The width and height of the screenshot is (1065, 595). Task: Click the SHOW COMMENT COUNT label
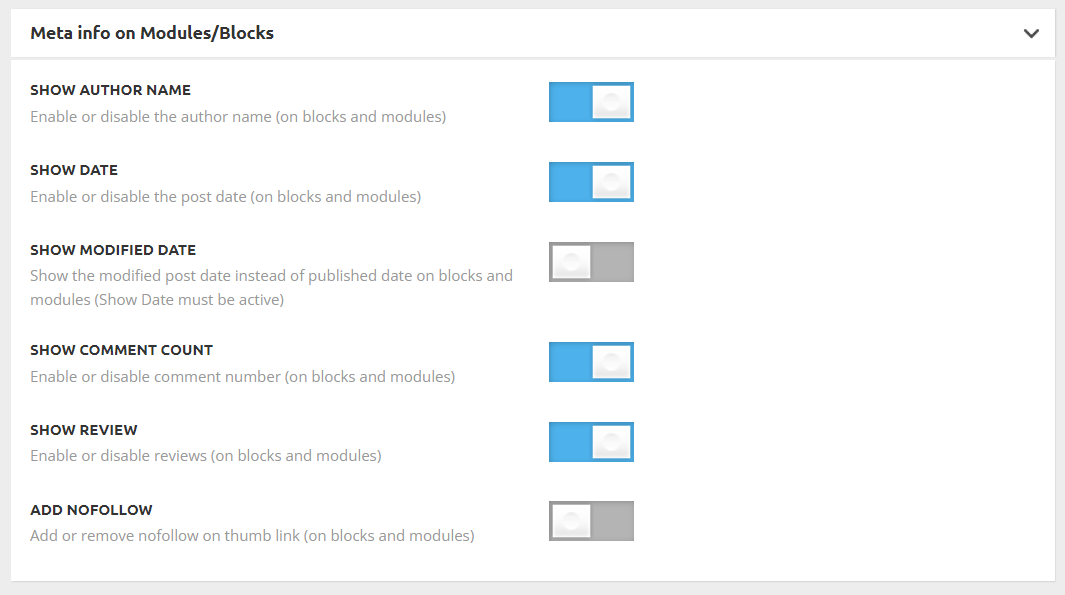click(122, 350)
